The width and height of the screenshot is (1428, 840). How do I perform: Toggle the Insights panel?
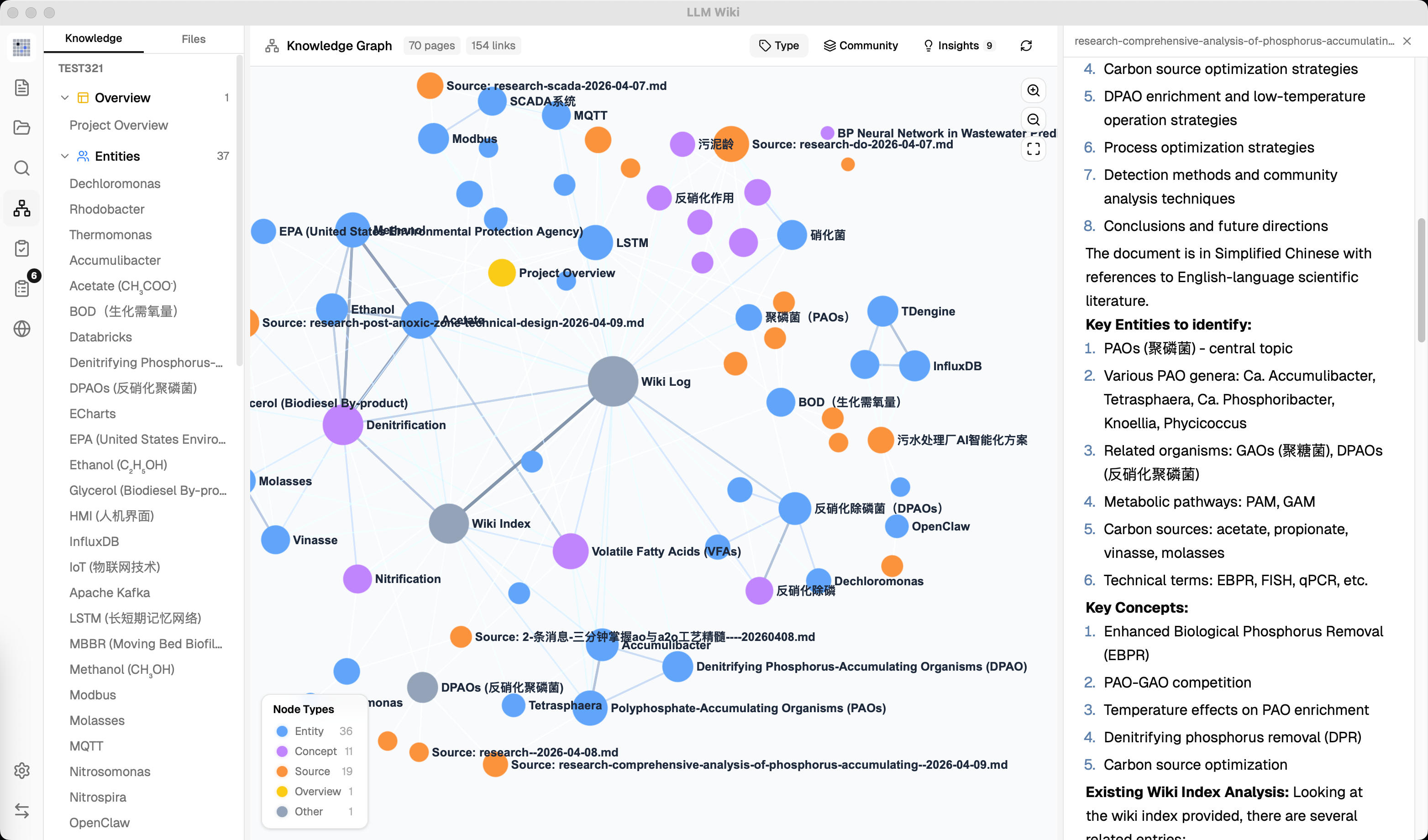point(958,46)
